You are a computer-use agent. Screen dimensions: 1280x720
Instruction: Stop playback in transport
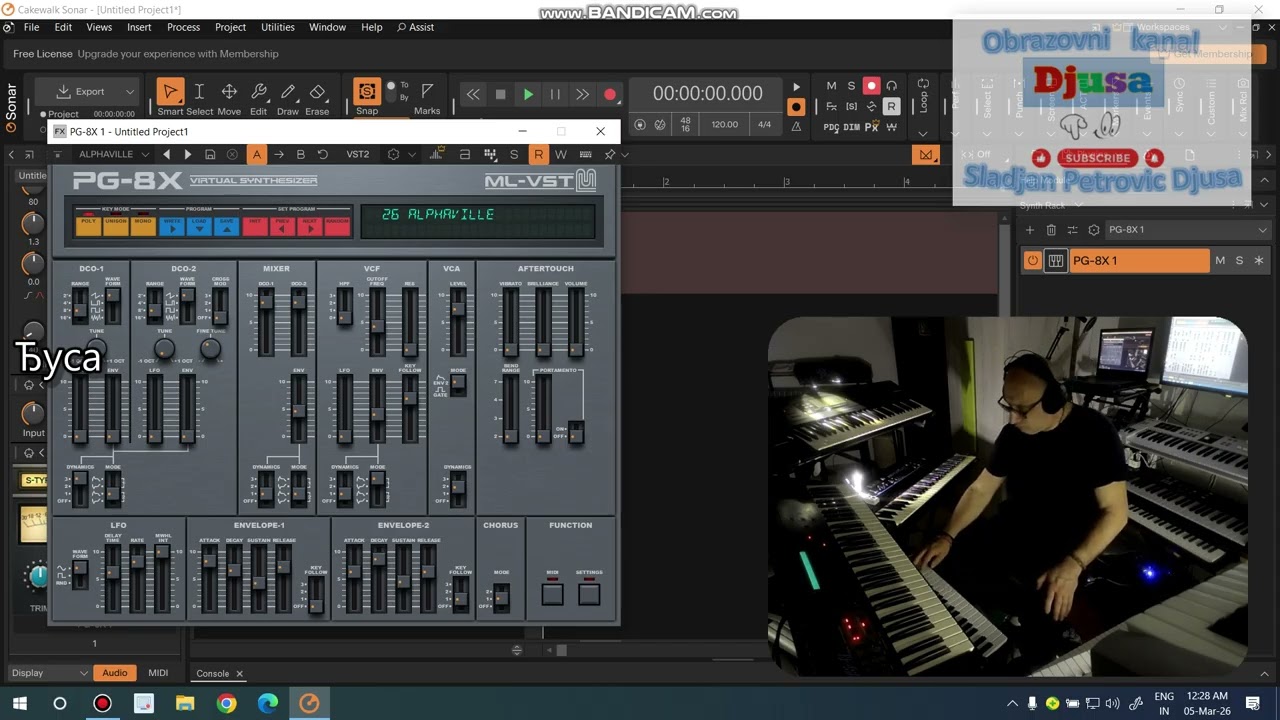point(501,95)
